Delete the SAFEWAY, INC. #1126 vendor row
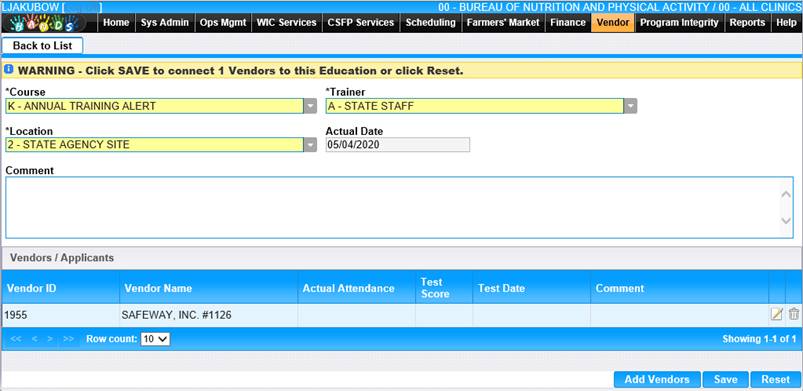 [794, 314]
